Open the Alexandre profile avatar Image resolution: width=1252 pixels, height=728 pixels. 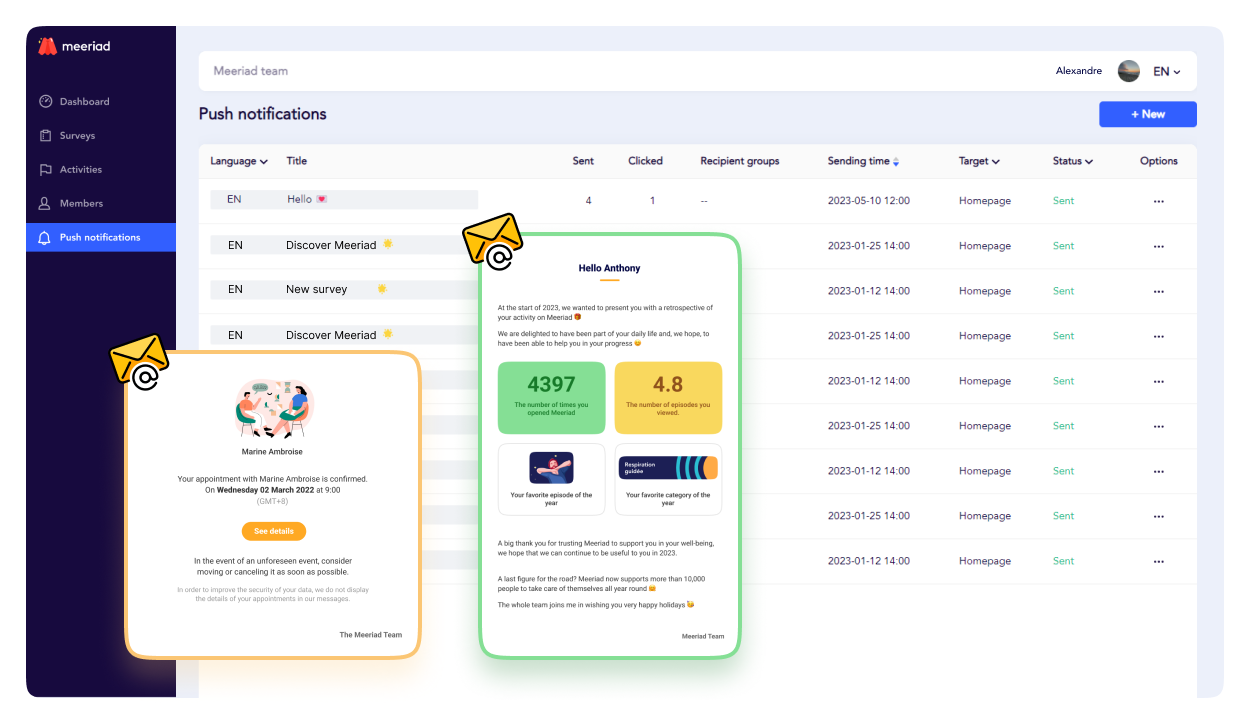point(1128,71)
